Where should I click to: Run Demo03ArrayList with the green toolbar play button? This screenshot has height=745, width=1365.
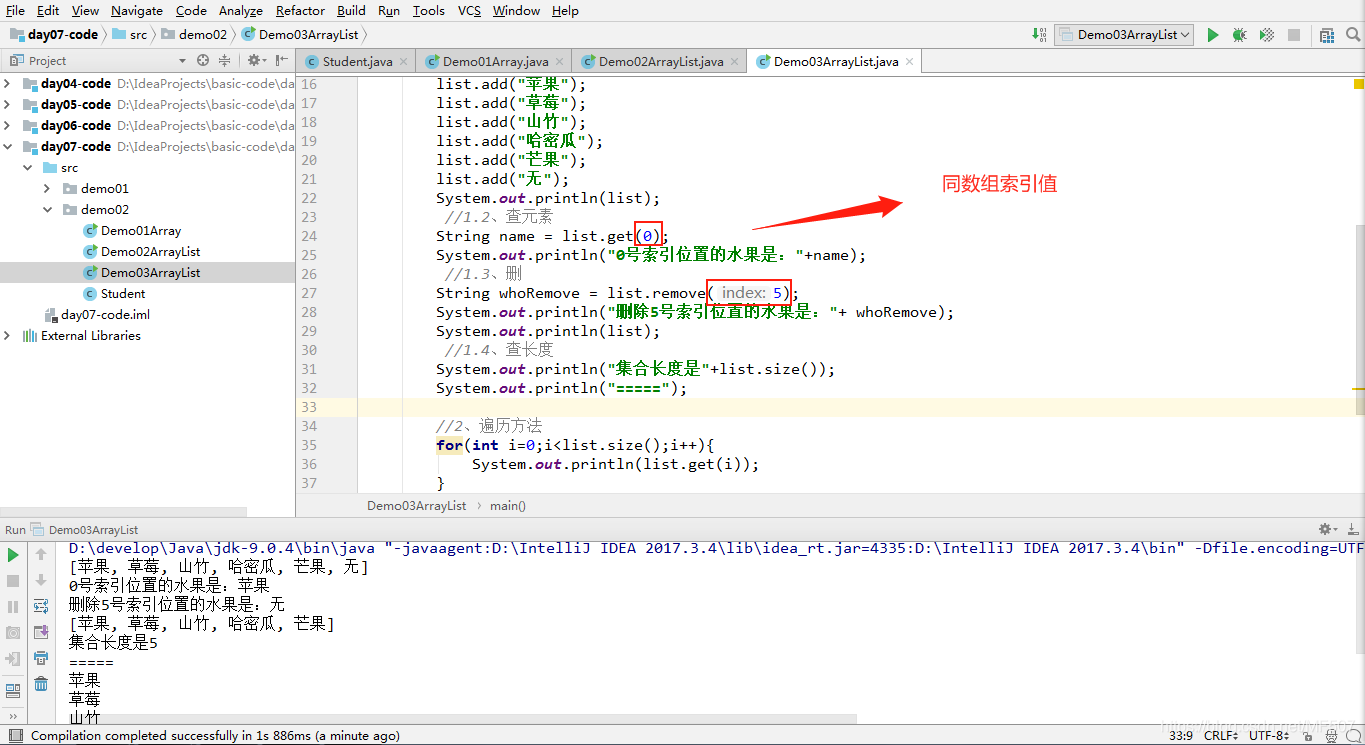pyautogui.click(x=1213, y=35)
